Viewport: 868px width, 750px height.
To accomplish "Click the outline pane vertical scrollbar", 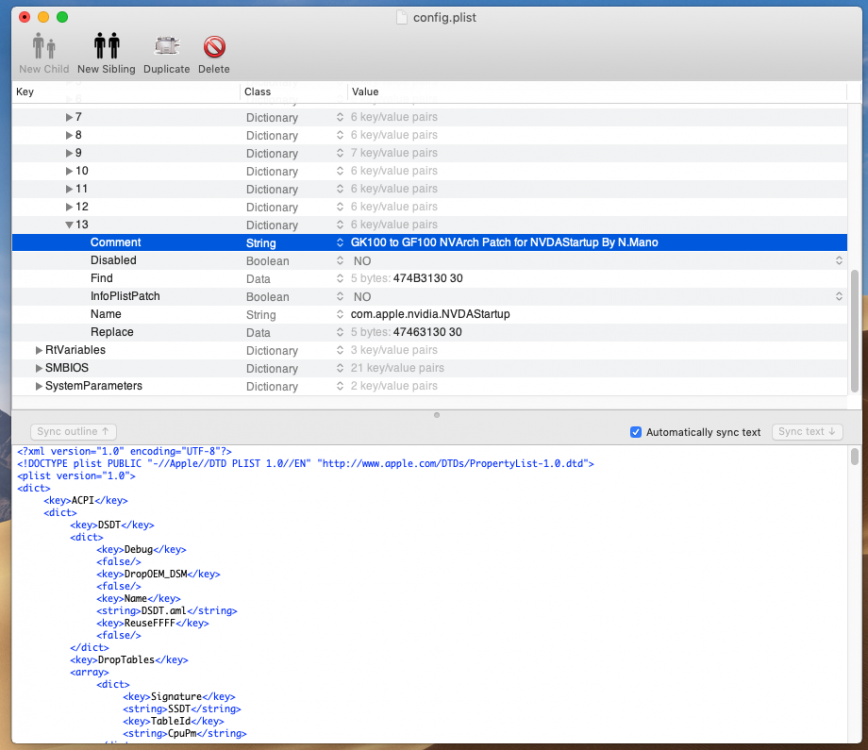I will coord(854,331).
